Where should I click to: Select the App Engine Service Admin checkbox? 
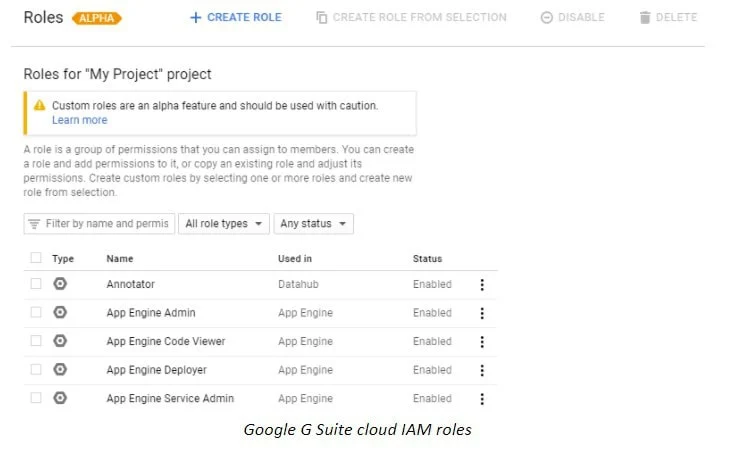coord(36,398)
